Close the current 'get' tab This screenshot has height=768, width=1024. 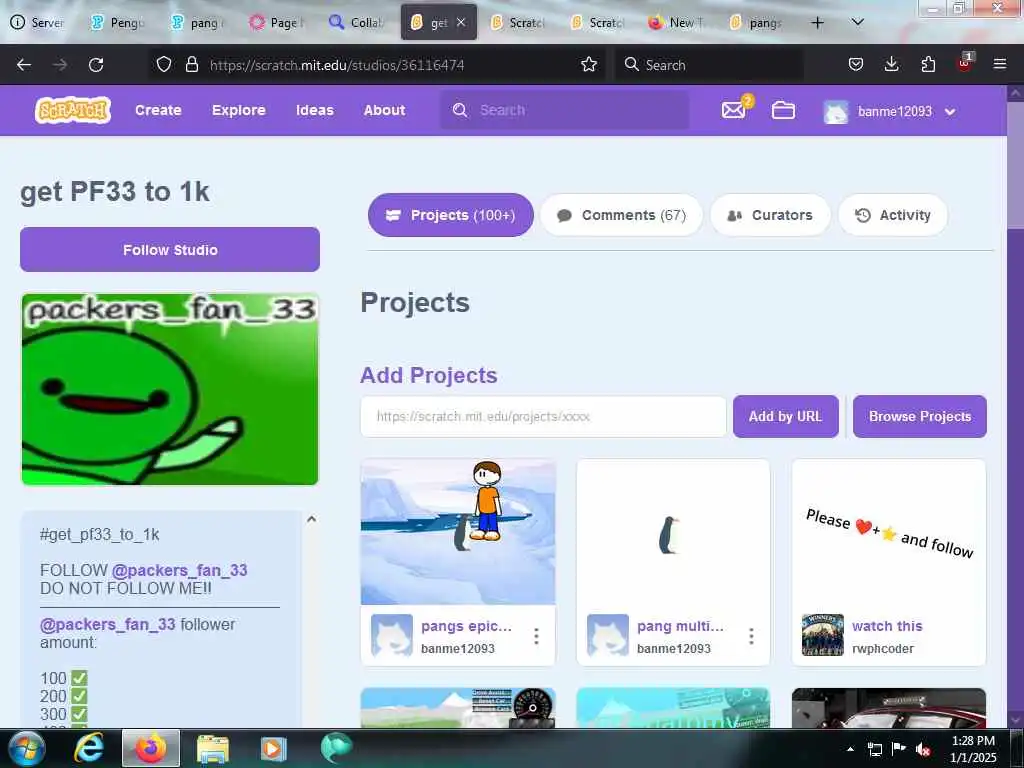coord(461,22)
